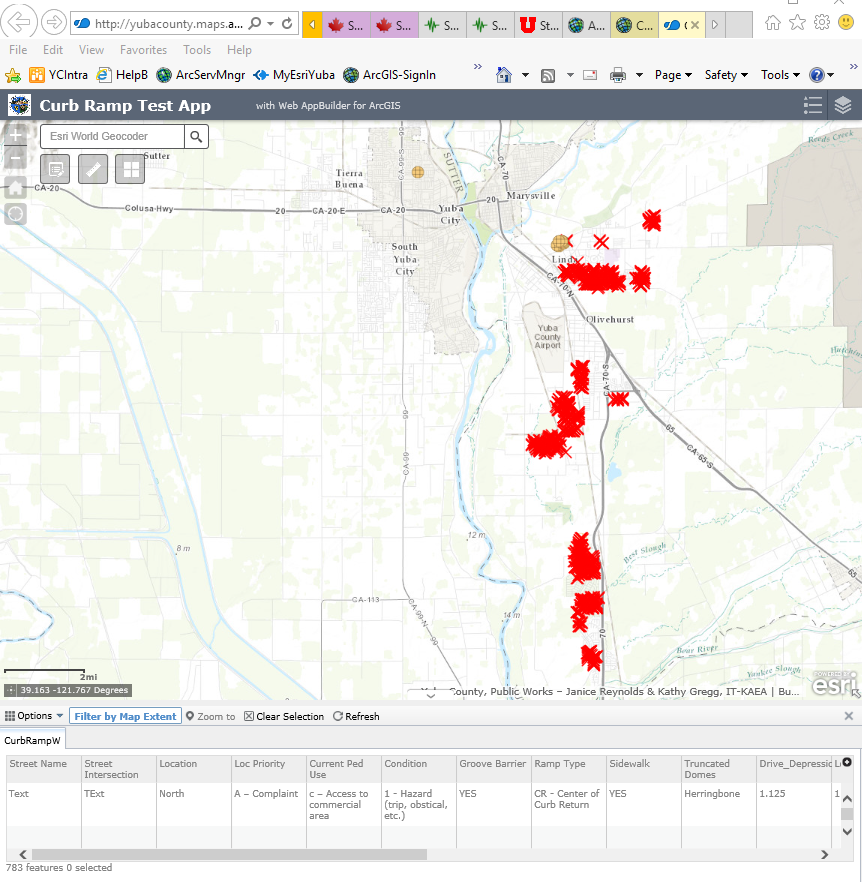The width and height of the screenshot is (862, 882).
Task: Click Refresh in table toolbar
Action: pos(356,716)
